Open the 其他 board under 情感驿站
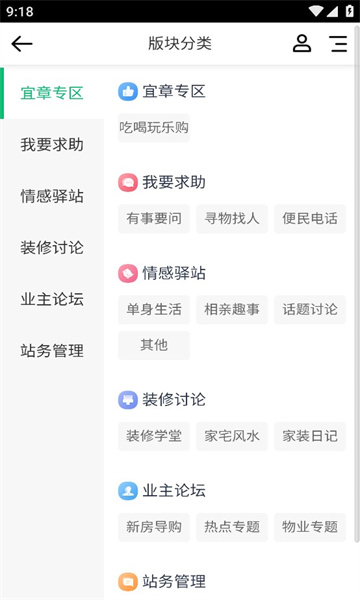Screen dimensions: 360x600 [x=154, y=345]
